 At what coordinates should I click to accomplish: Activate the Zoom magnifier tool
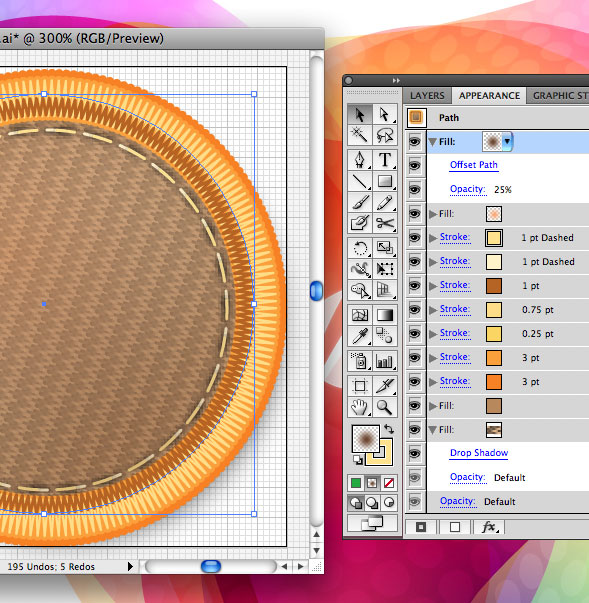pyautogui.click(x=384, y=407)
